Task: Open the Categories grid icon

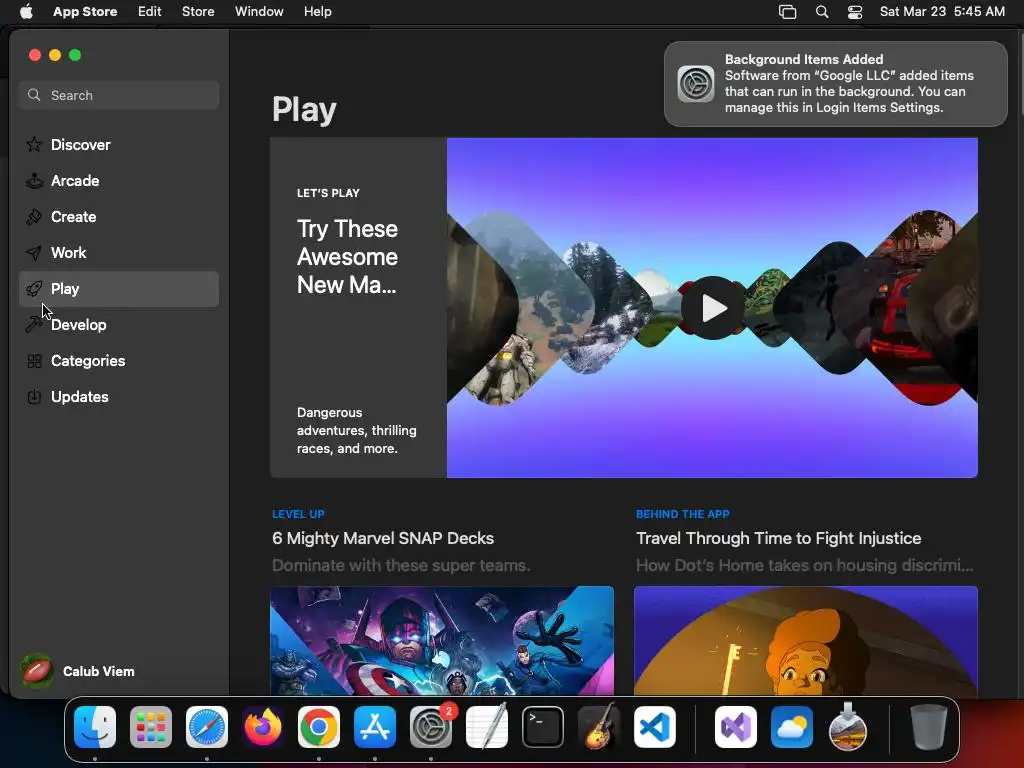Action: point(34,360)
